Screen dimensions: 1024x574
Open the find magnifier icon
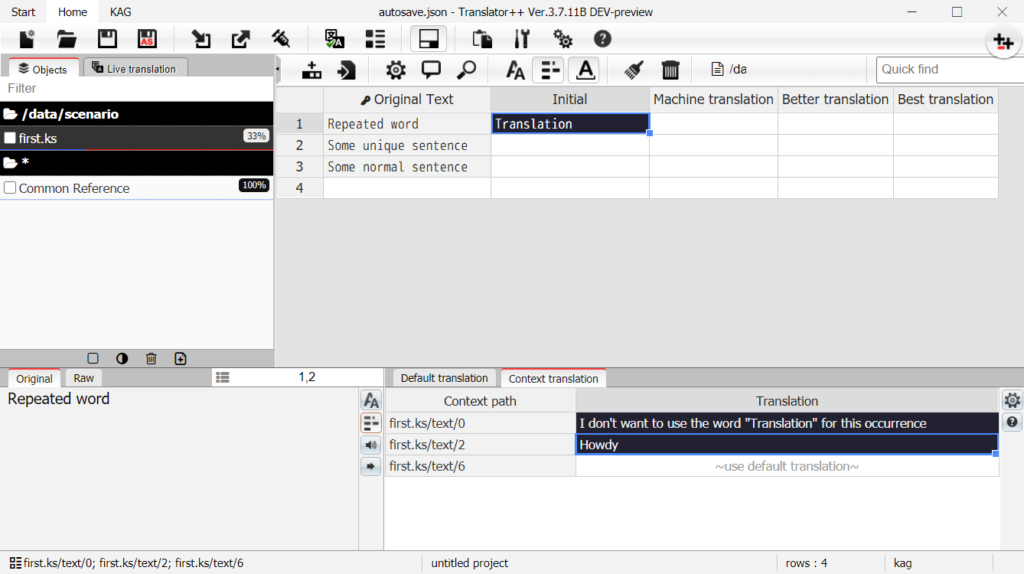coord(466,70)
